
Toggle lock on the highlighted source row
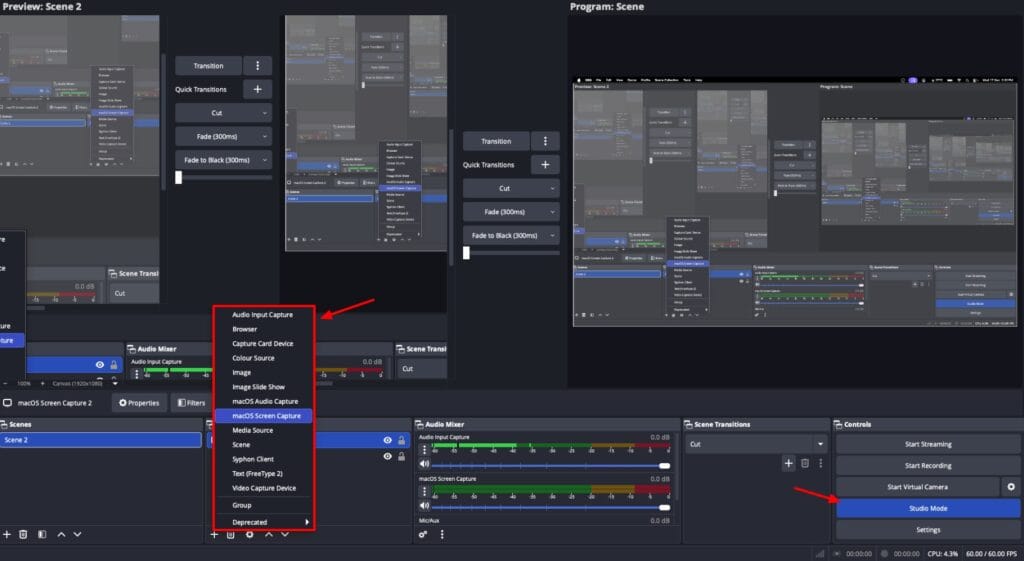(x=402, y=440)
